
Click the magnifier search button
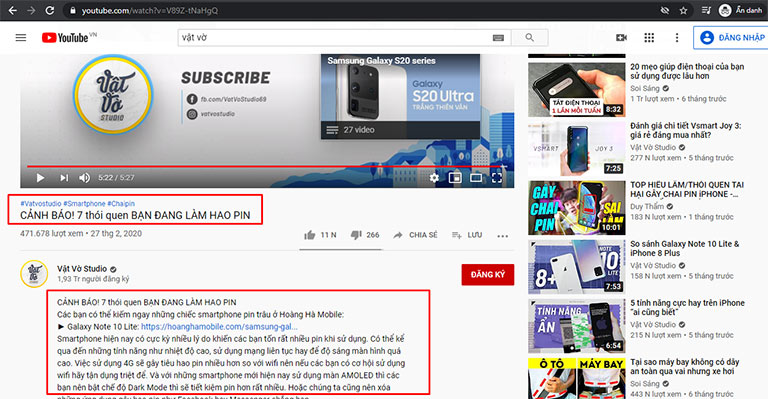pos(529,38)
